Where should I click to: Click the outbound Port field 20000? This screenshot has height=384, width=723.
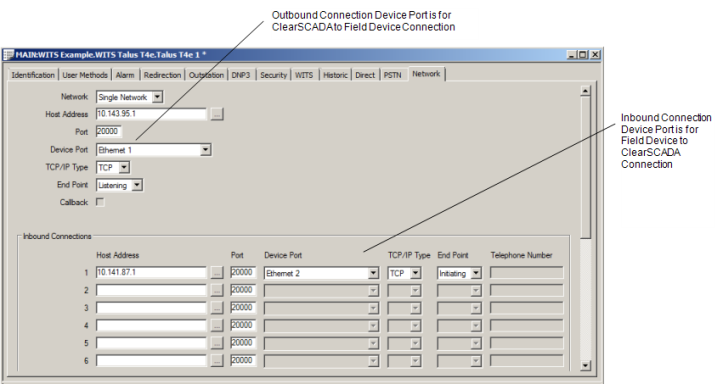(x=108, y=131)
